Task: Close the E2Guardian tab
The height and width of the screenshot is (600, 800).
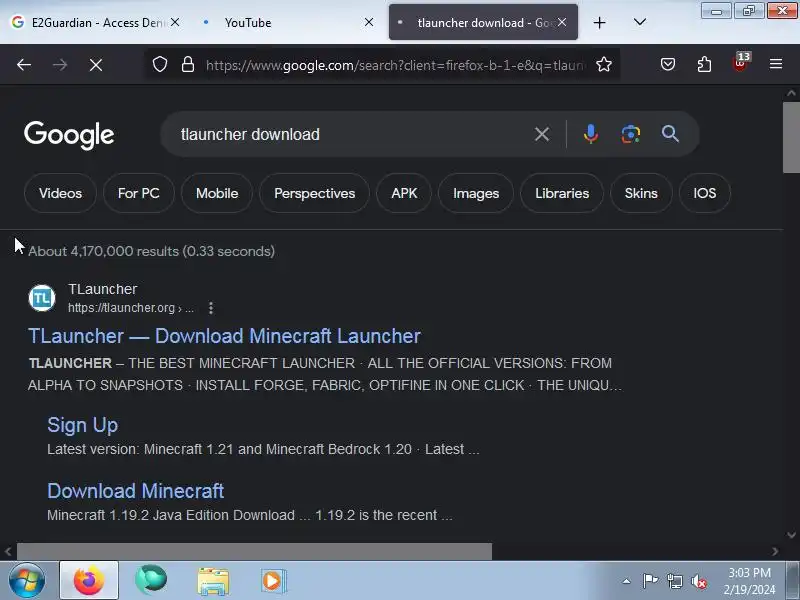Action: [174, 22]
